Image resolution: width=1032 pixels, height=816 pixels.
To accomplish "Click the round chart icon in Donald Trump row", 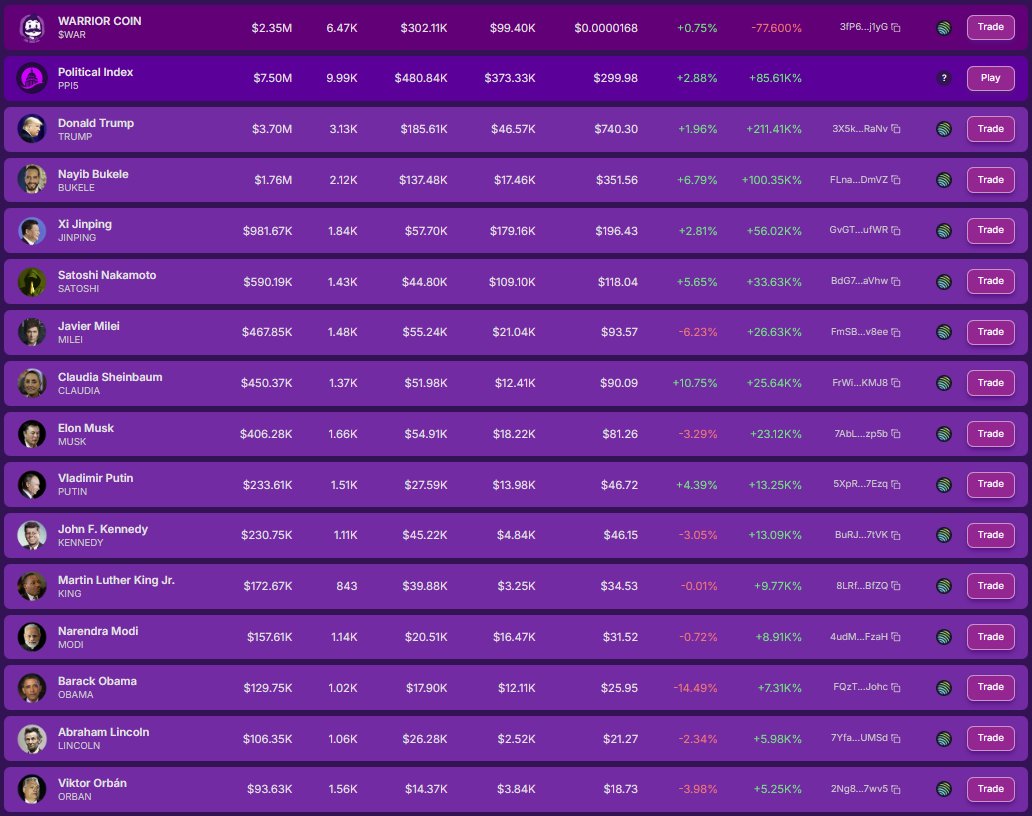I will click(x=944, y=129).
